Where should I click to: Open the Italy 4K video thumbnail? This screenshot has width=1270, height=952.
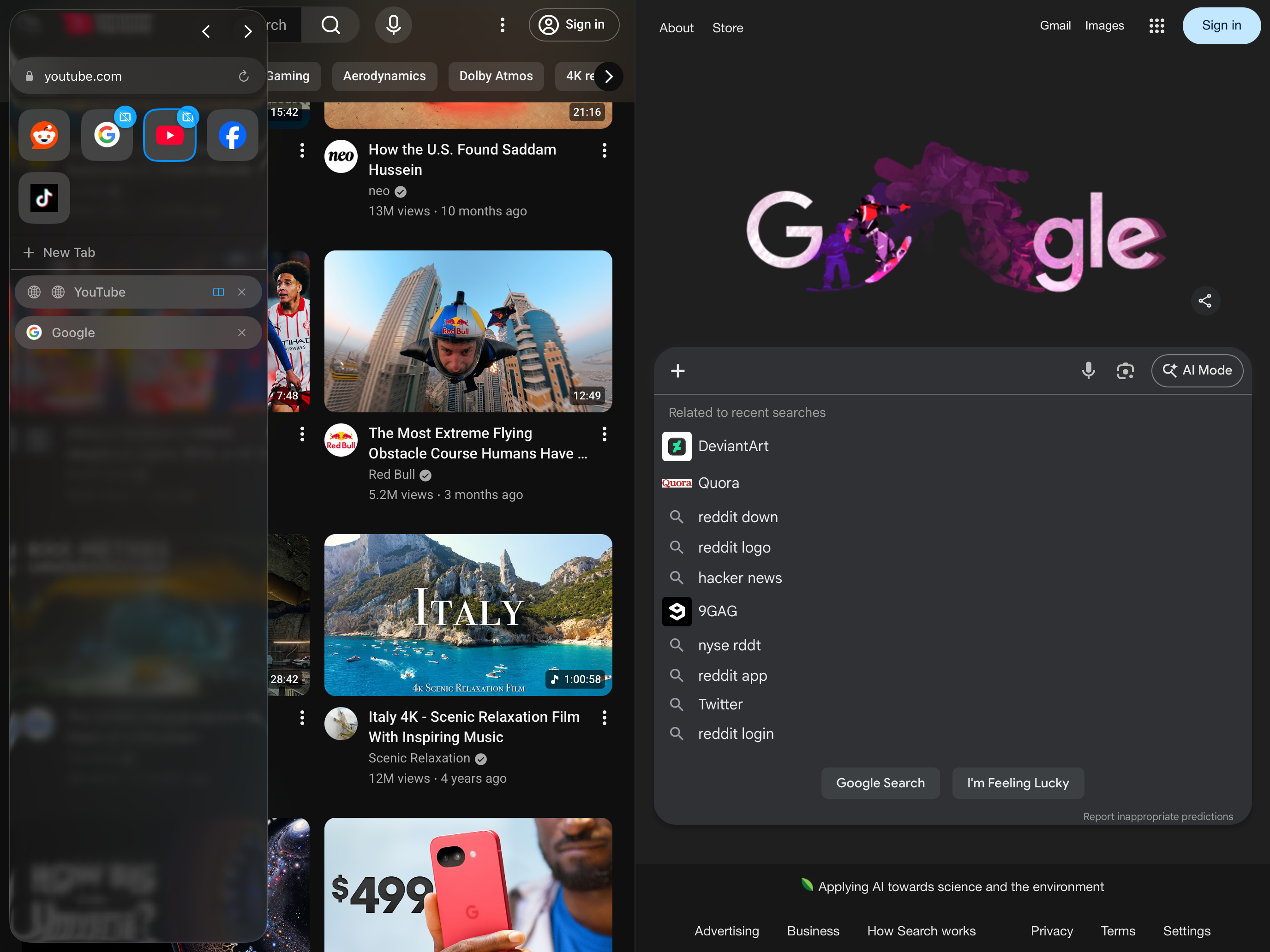468,614
